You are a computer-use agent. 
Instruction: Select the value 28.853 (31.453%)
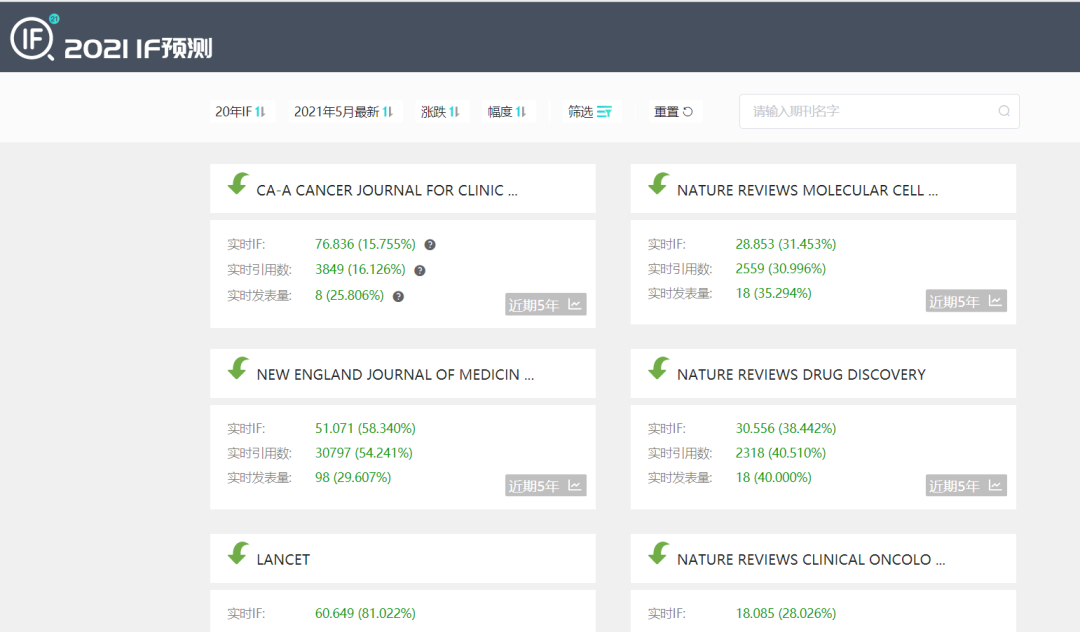click(x=786, y=244)
